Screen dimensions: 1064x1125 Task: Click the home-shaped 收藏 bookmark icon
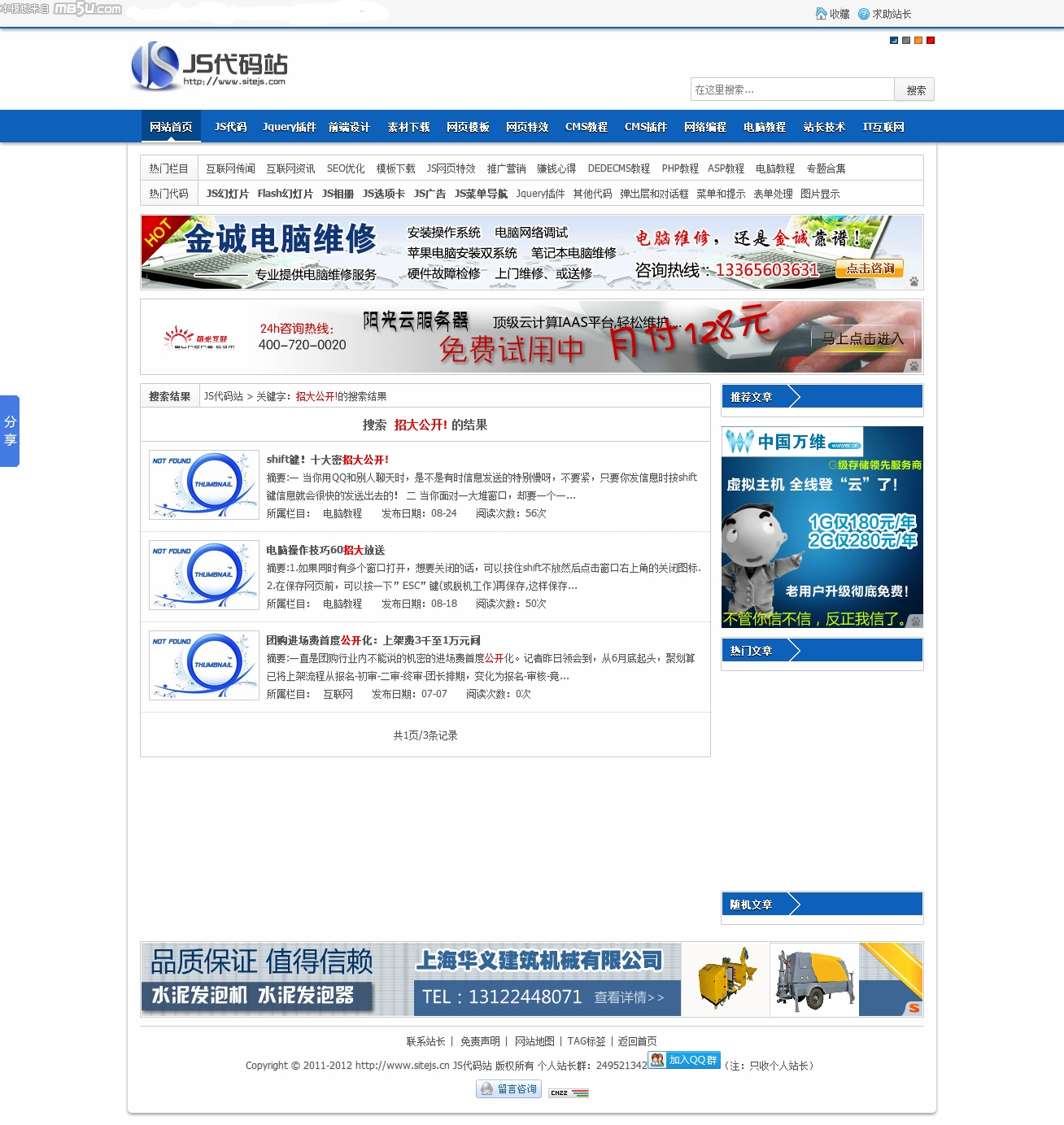(821, 14)
